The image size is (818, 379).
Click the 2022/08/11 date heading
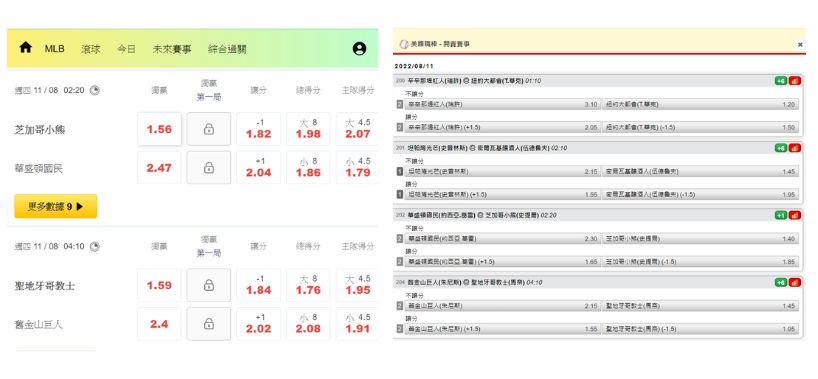414,66
